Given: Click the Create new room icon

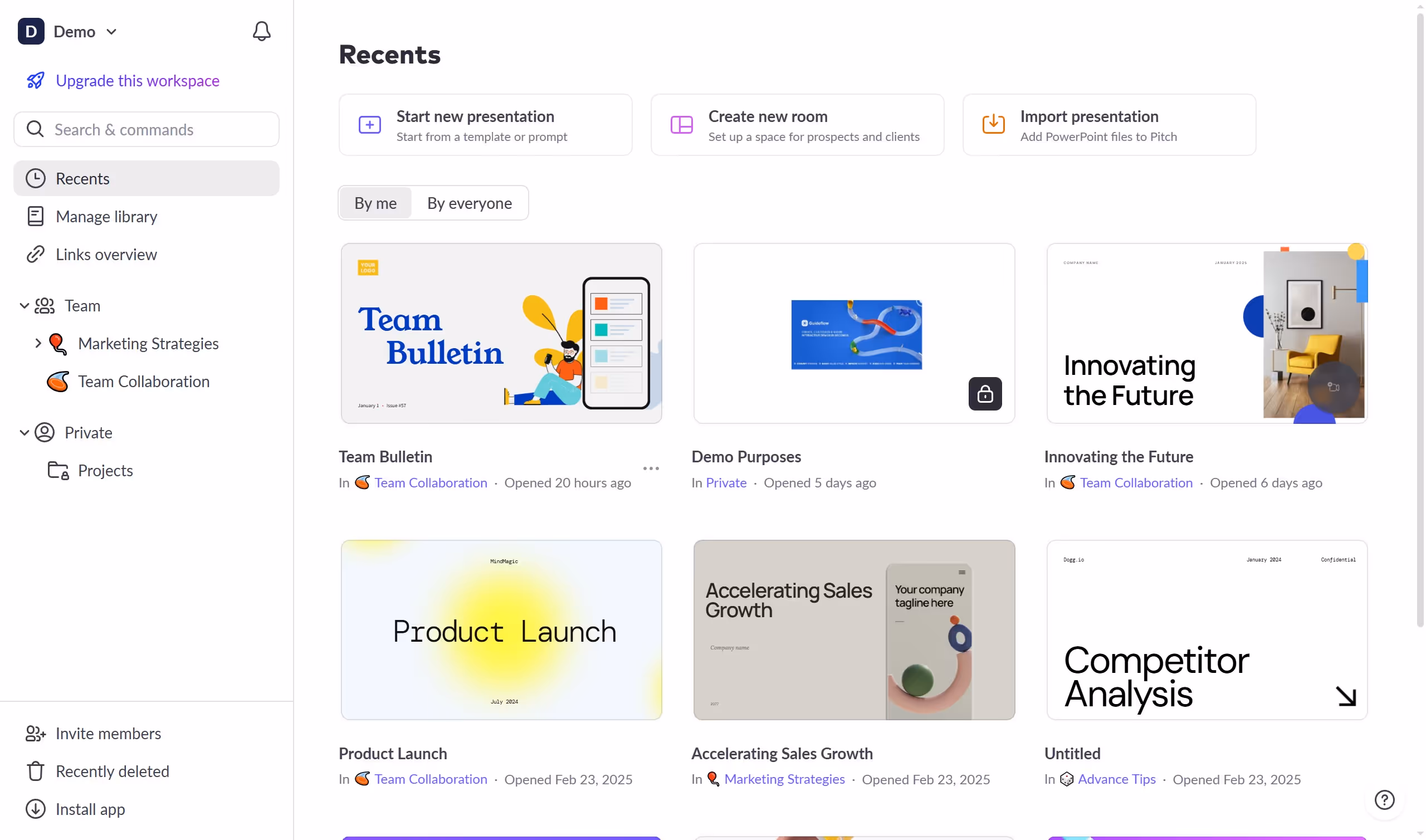Looking at the screenshot, I should click(681, 124).
